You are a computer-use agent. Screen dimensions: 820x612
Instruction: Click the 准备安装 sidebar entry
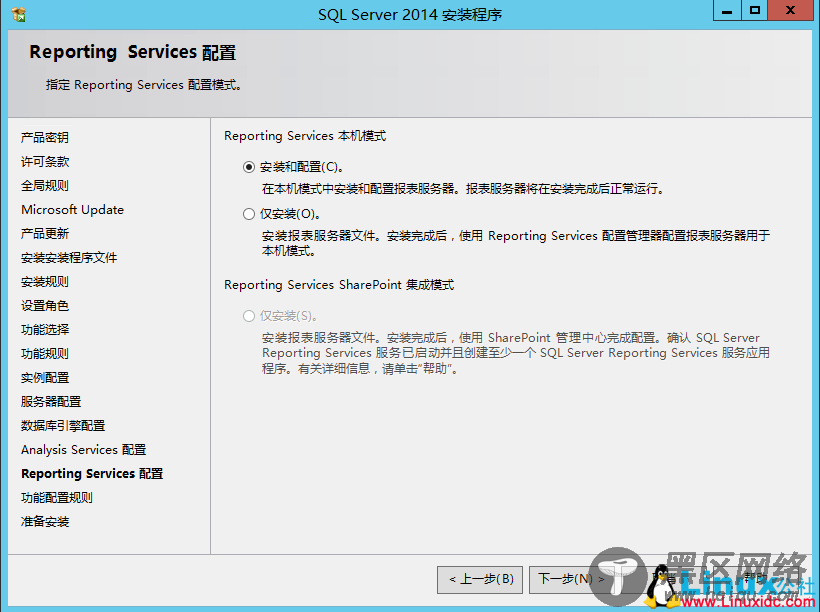45,522
